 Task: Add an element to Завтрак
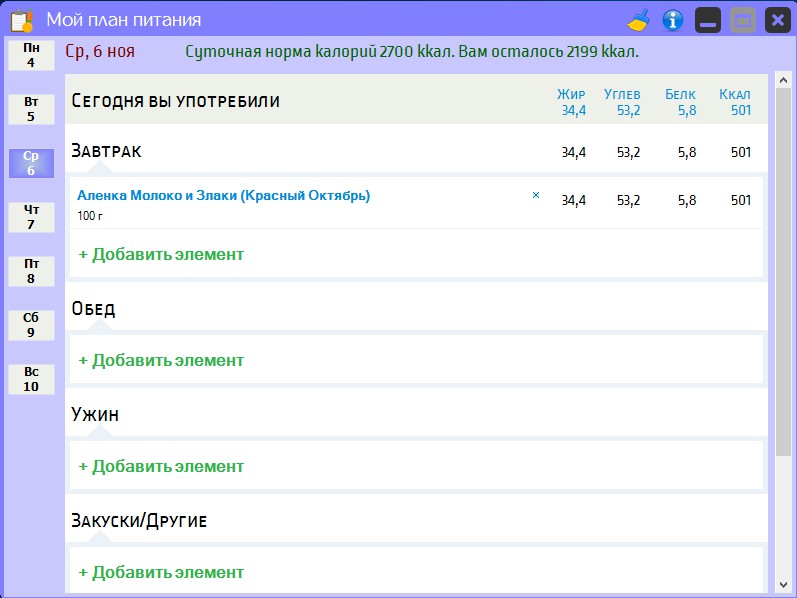click(x=161, y=254)
